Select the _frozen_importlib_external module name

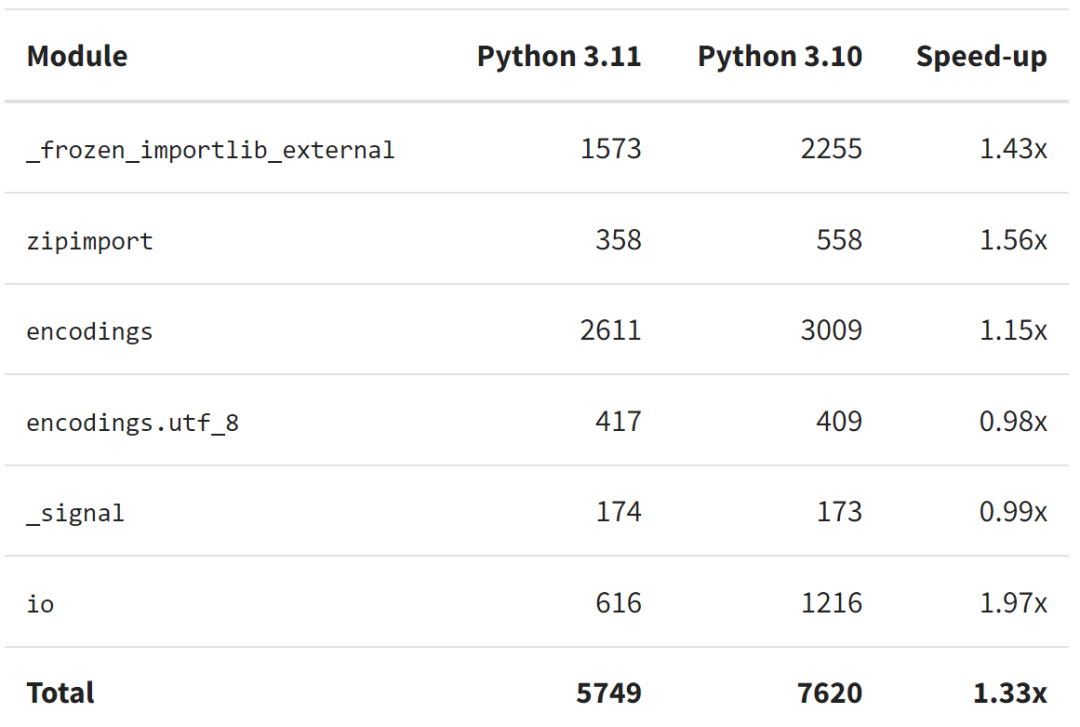point(212,149)
